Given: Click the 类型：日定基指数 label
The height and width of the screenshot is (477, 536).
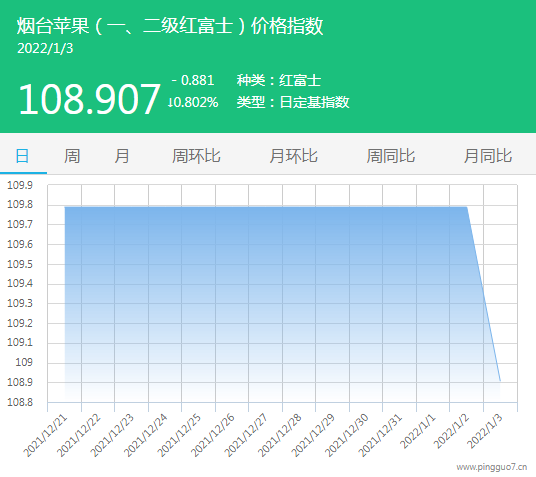Looking at the screenshot, I should pyautogui.click(x=293, y=102).
